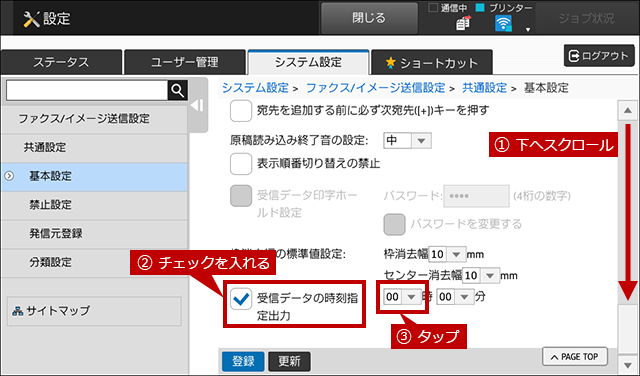Click the sidebar search input field
The image size is (640, 376).
click(87, 90)
